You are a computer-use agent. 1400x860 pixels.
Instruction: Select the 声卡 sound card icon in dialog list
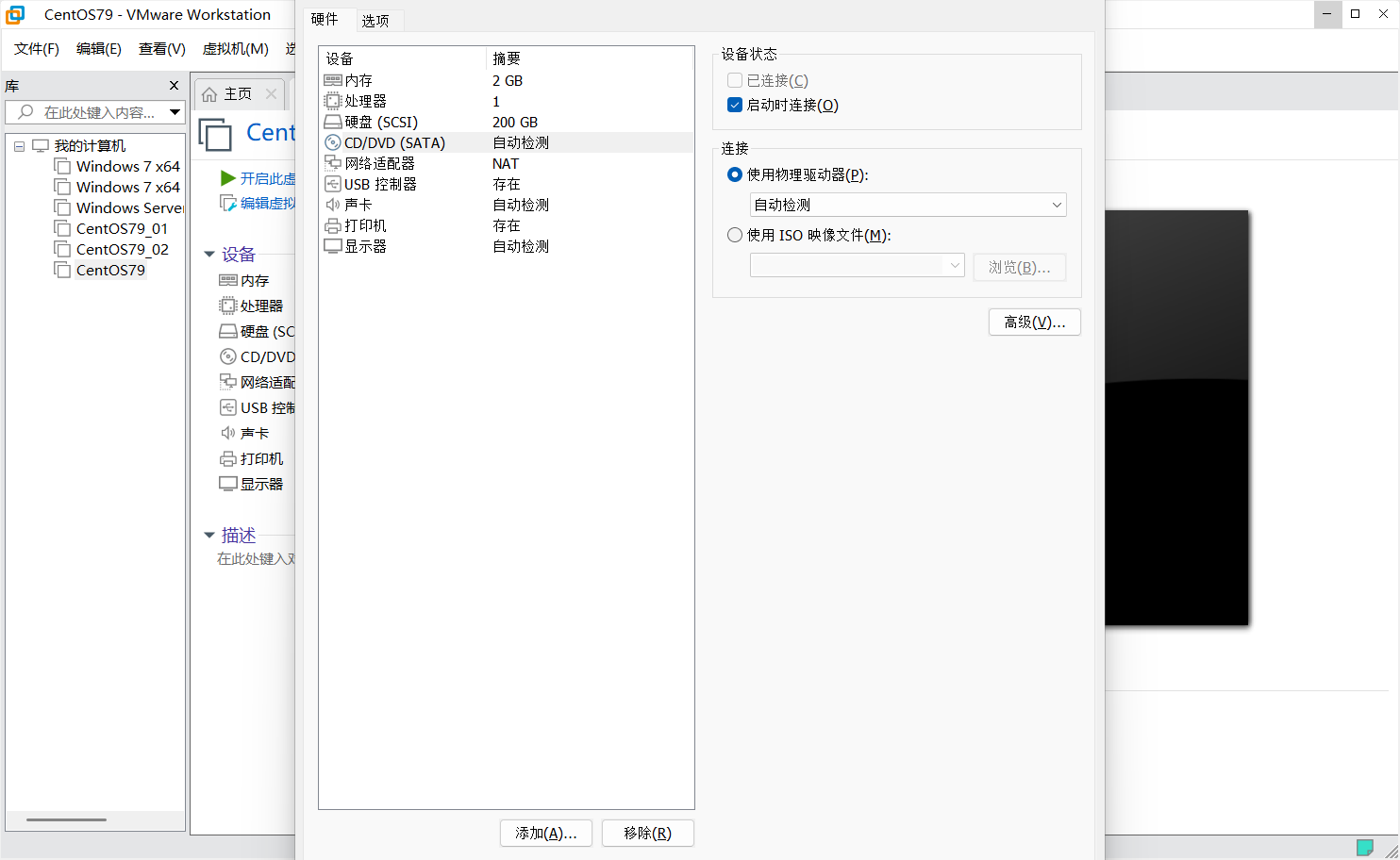point(332,205)
